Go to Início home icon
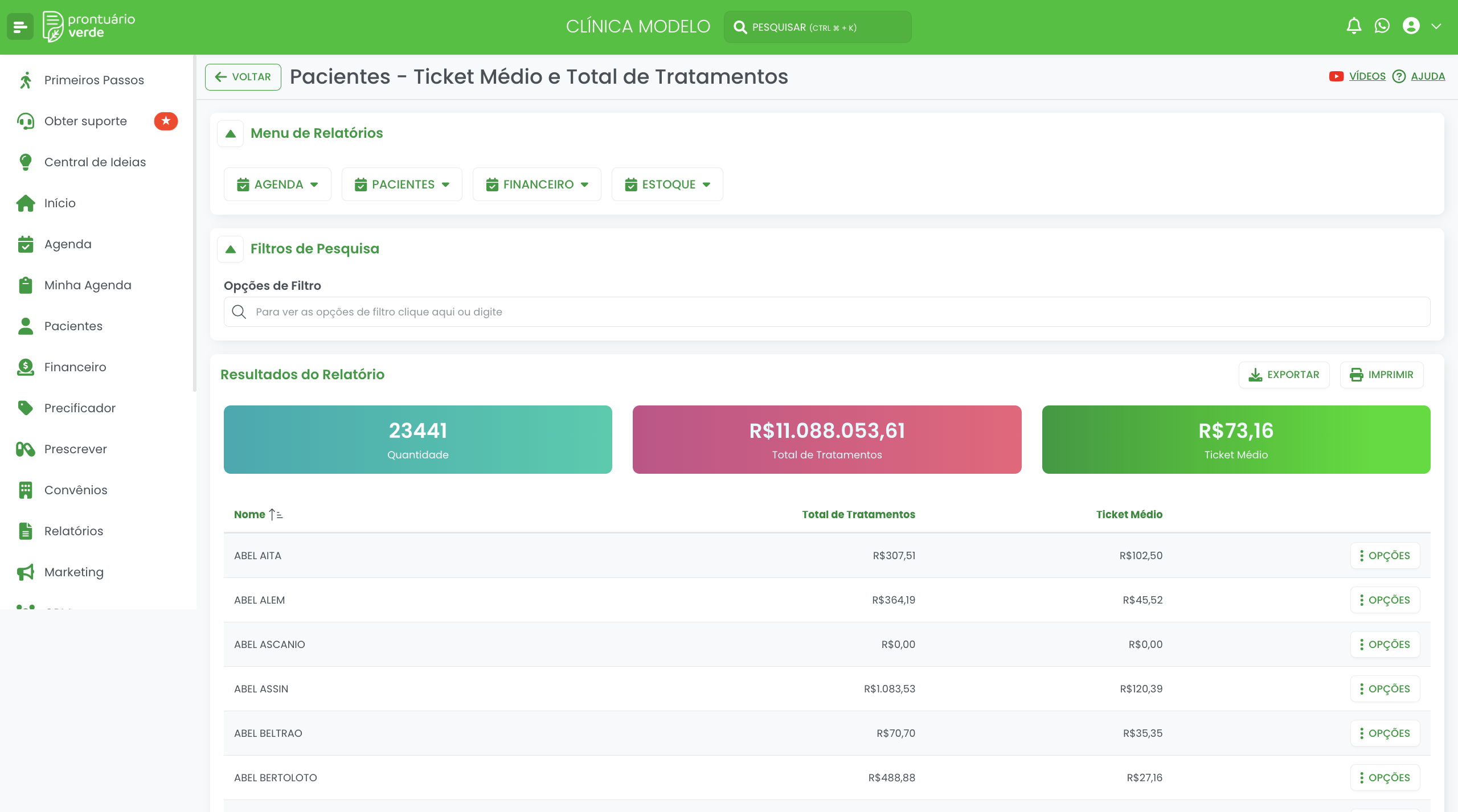Viewport: 1458px width, 812px height. point(26,203)
